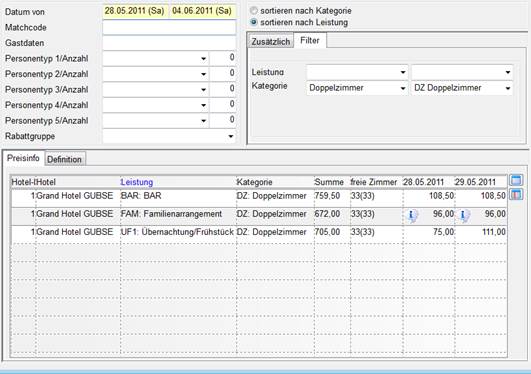The height and width of the screenshot is (374, 531).
Task: Open the Definition tab
Action: tap(64, 159)
